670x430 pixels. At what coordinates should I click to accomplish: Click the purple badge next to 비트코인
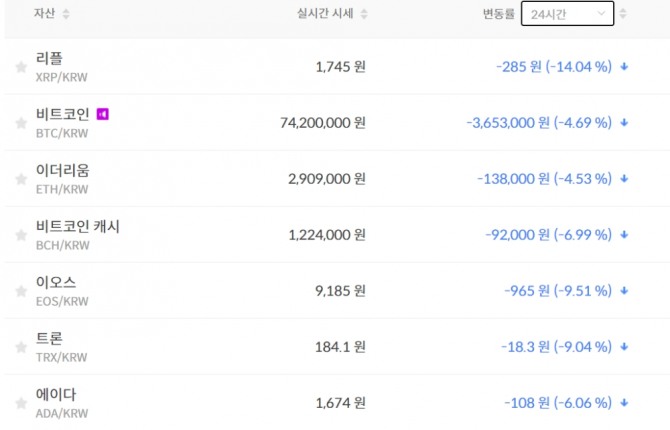point(102,114)
